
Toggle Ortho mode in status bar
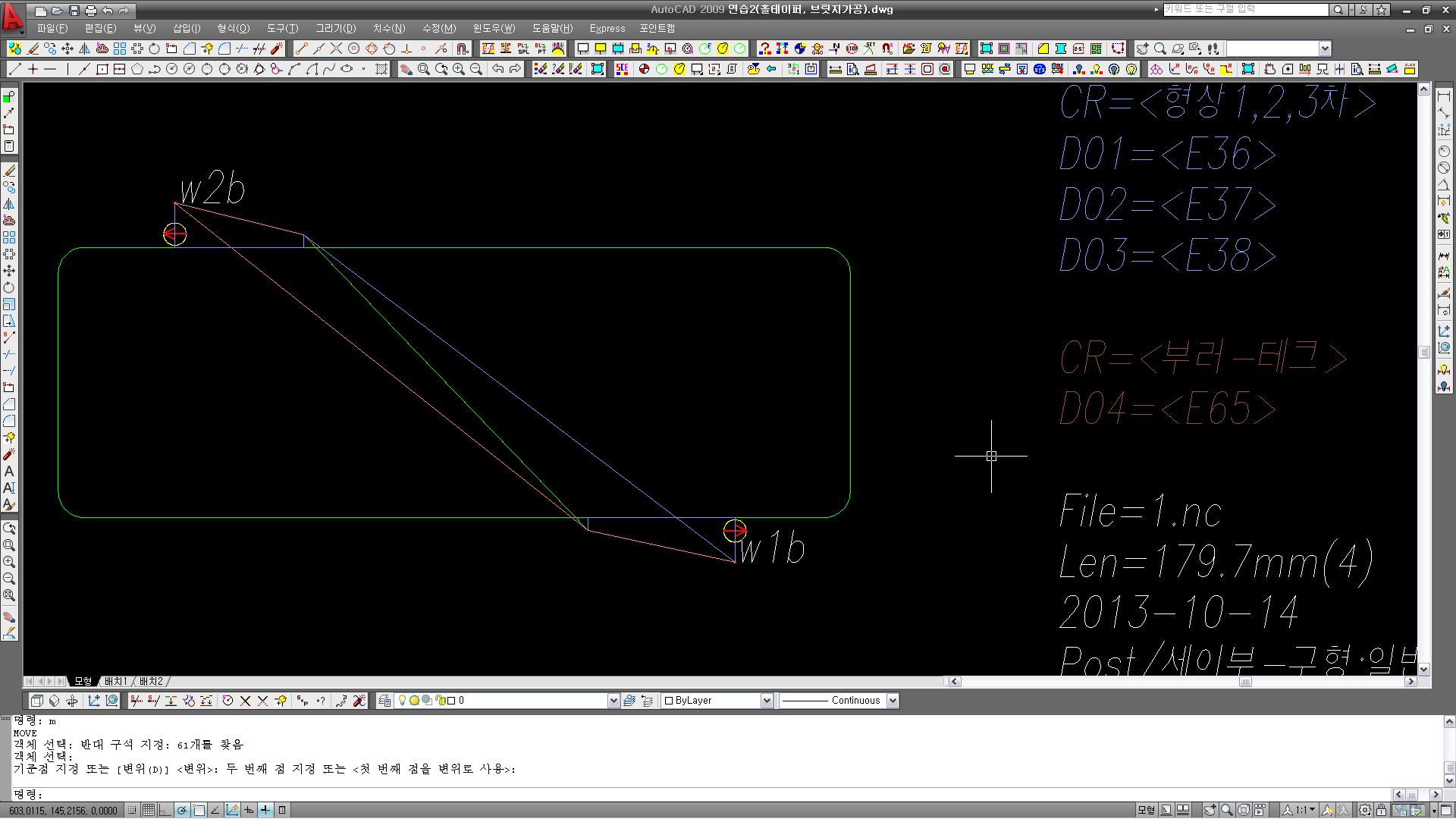click(165, 810)
